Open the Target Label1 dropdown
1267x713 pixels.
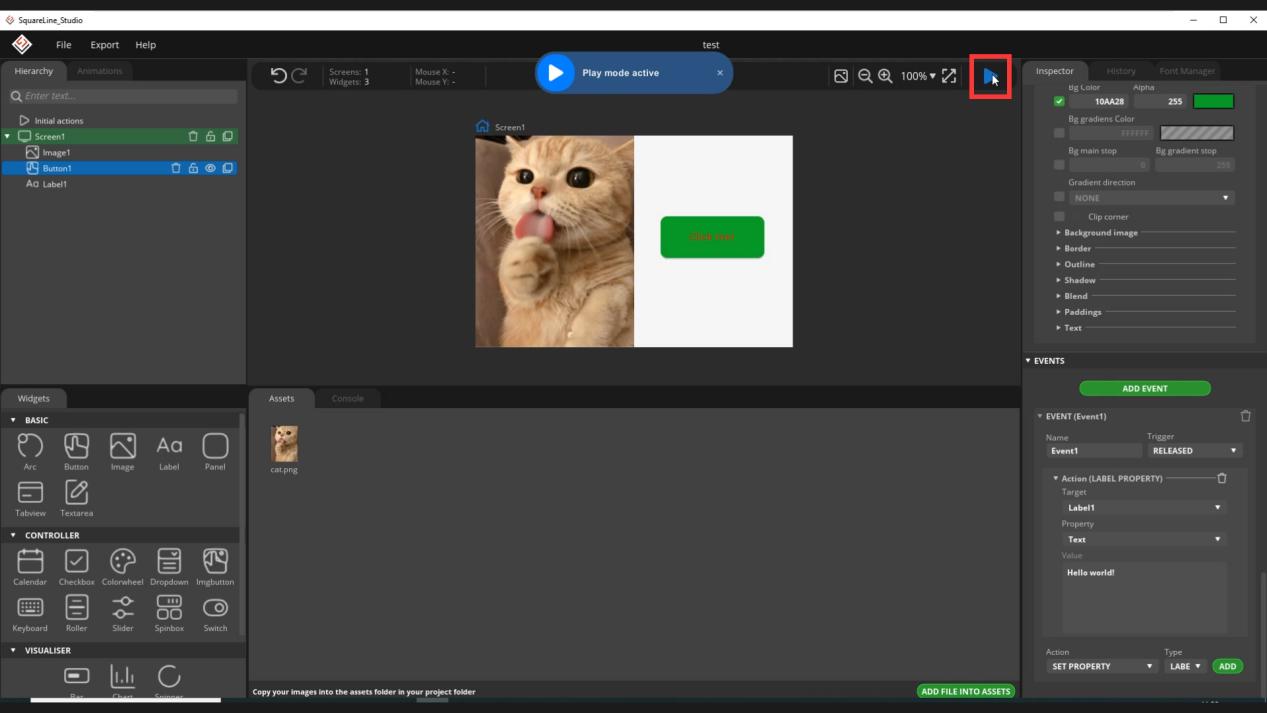pyautogui.click(x=1144, y=508)
